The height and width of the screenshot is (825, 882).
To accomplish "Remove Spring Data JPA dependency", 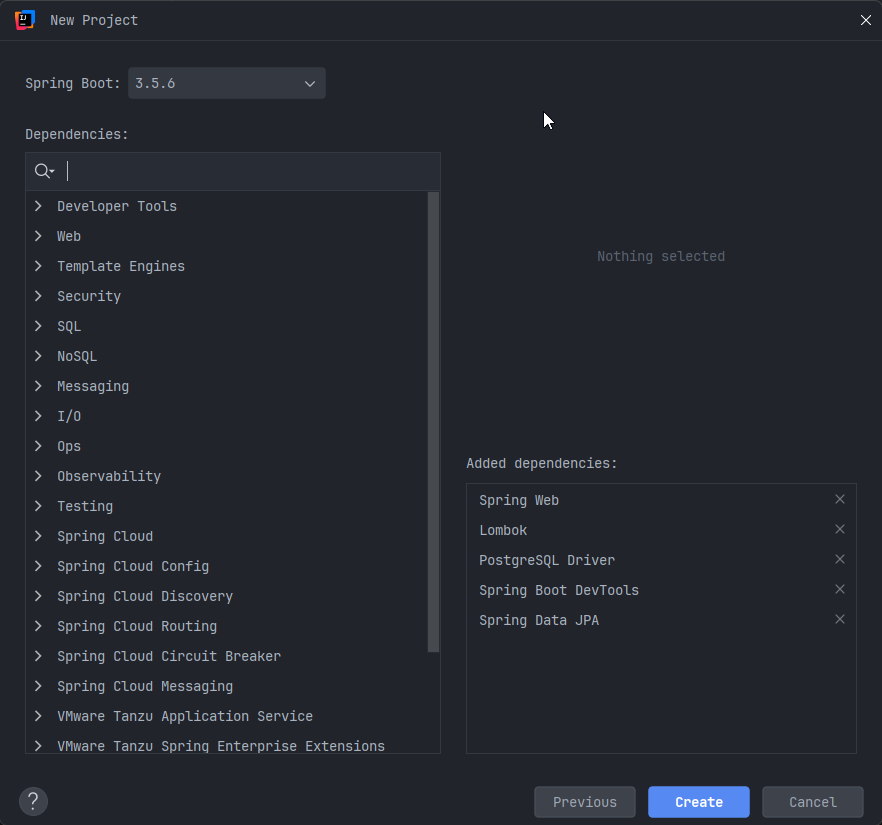I will 839,619.
